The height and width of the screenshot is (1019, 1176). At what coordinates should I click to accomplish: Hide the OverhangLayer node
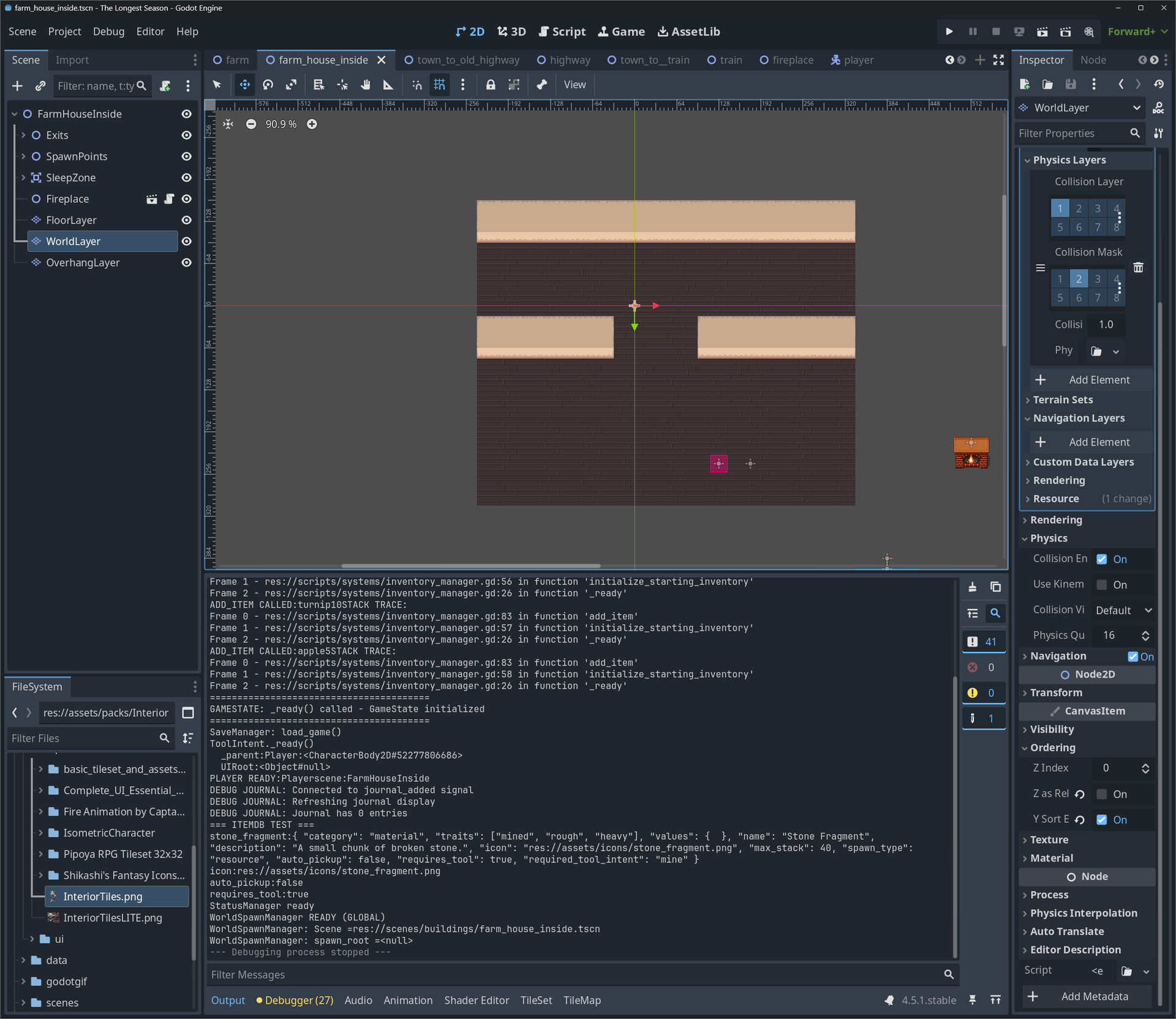point(187,263)
